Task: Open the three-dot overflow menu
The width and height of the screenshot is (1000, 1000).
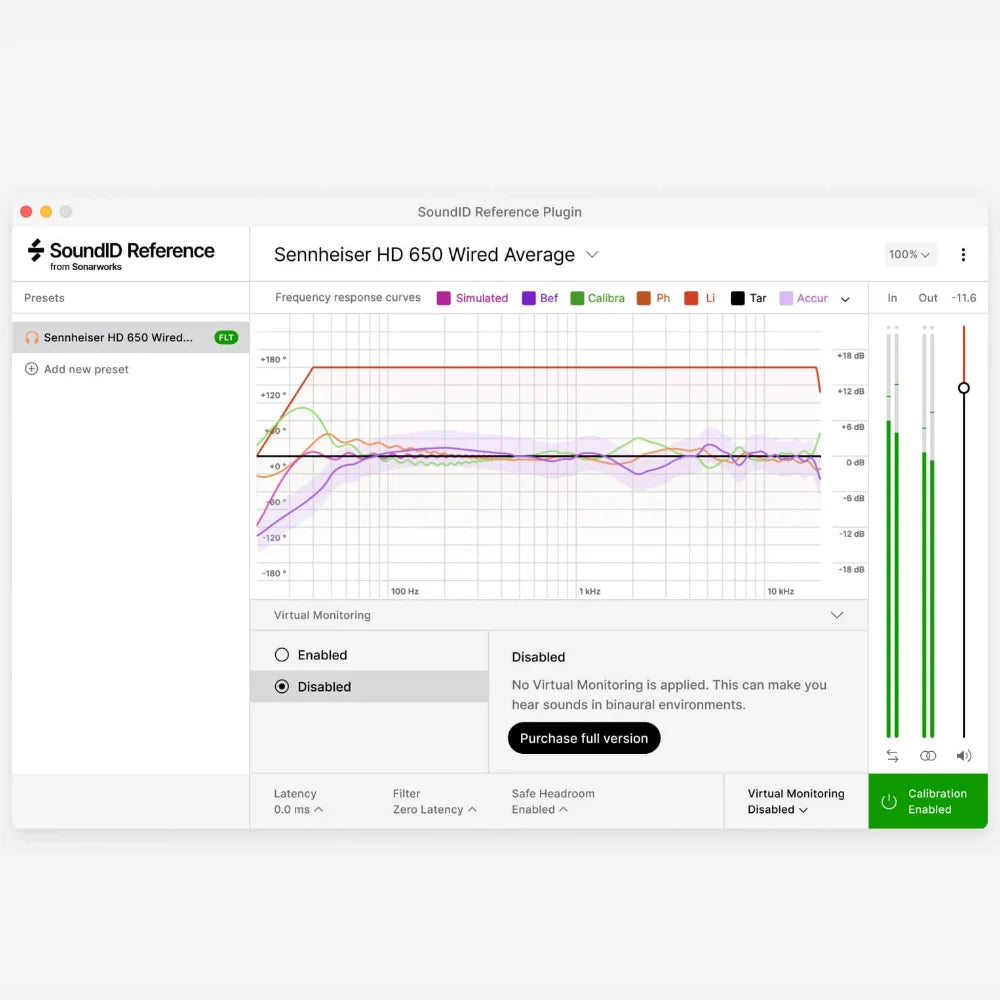Action: (x=964, y=255)
